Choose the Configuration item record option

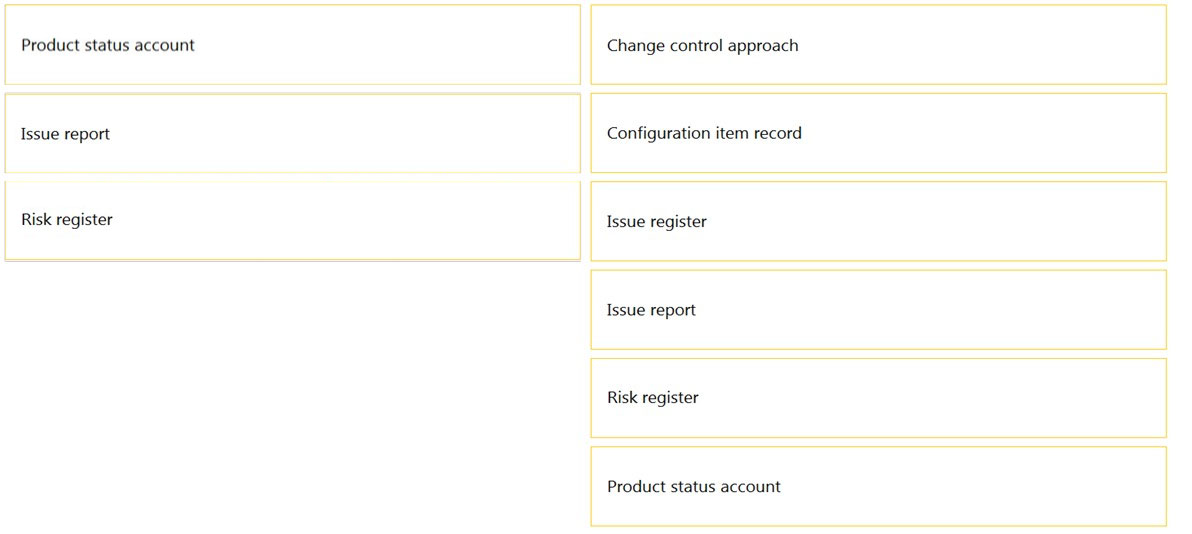pyautogui.click(x=878, y=133)
